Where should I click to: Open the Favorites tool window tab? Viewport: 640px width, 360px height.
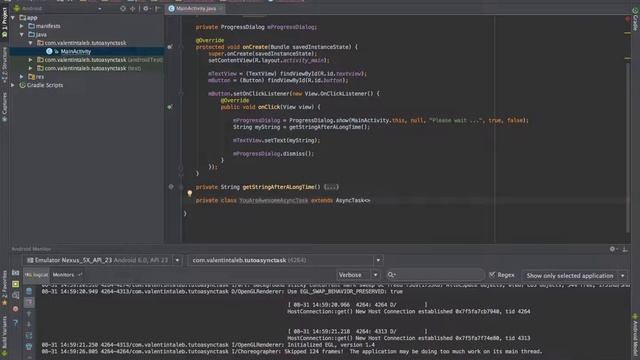pyautogui.click(x=4, y=288)
